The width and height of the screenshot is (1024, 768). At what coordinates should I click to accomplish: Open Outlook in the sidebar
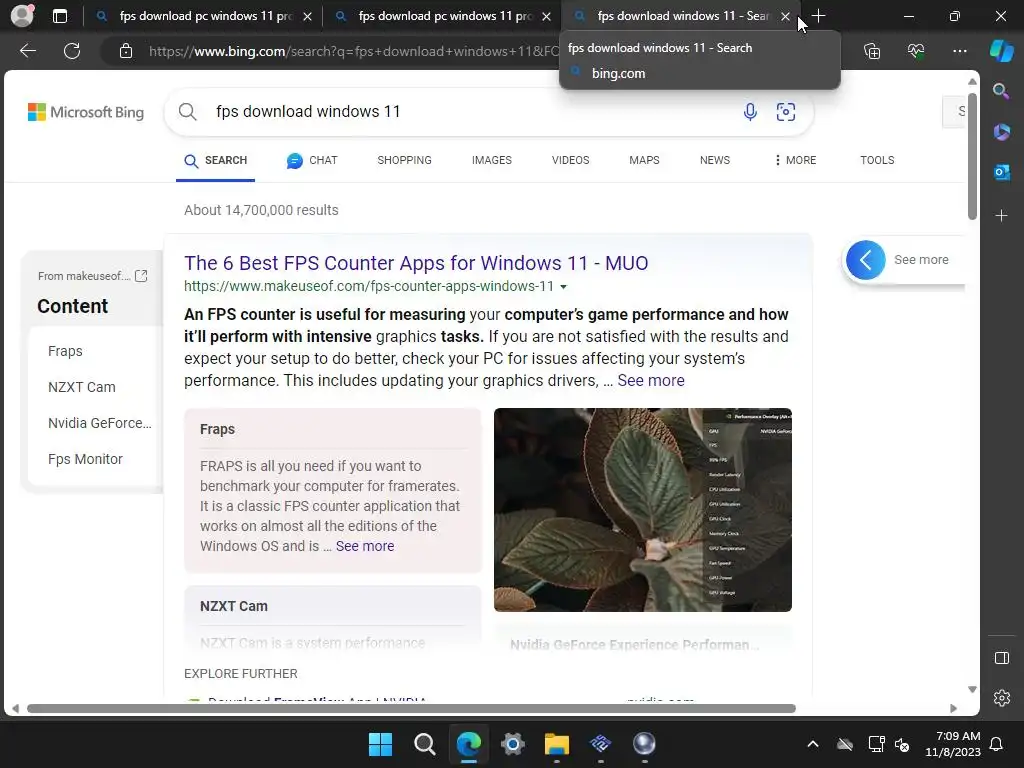[x=1001, y=172]
